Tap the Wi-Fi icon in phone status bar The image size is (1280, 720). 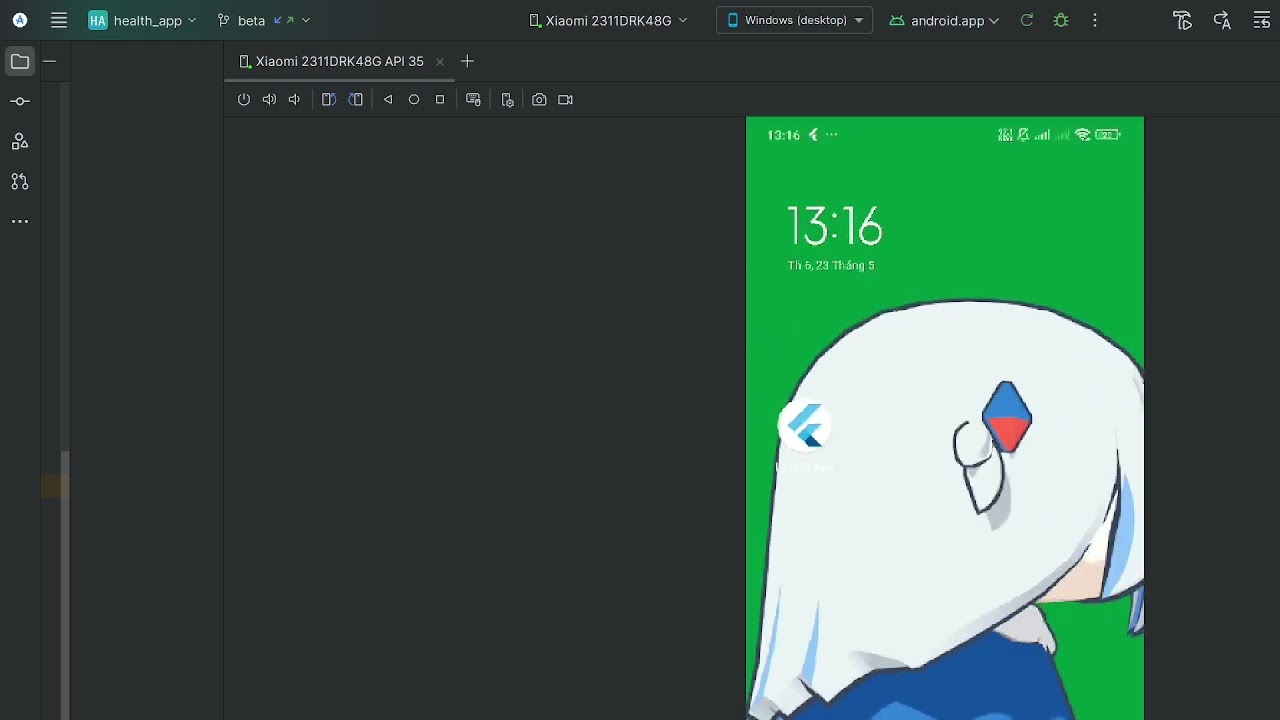(x=1083, y=135)
